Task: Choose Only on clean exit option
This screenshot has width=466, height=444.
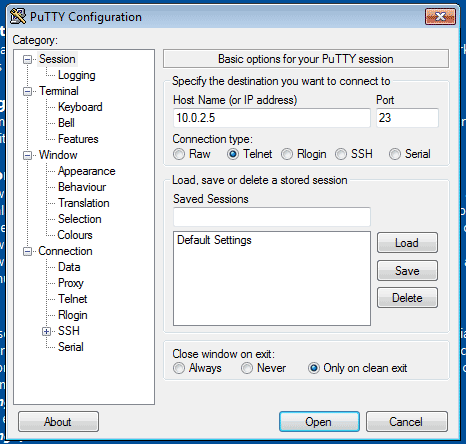Action: (x=314, y=368)
